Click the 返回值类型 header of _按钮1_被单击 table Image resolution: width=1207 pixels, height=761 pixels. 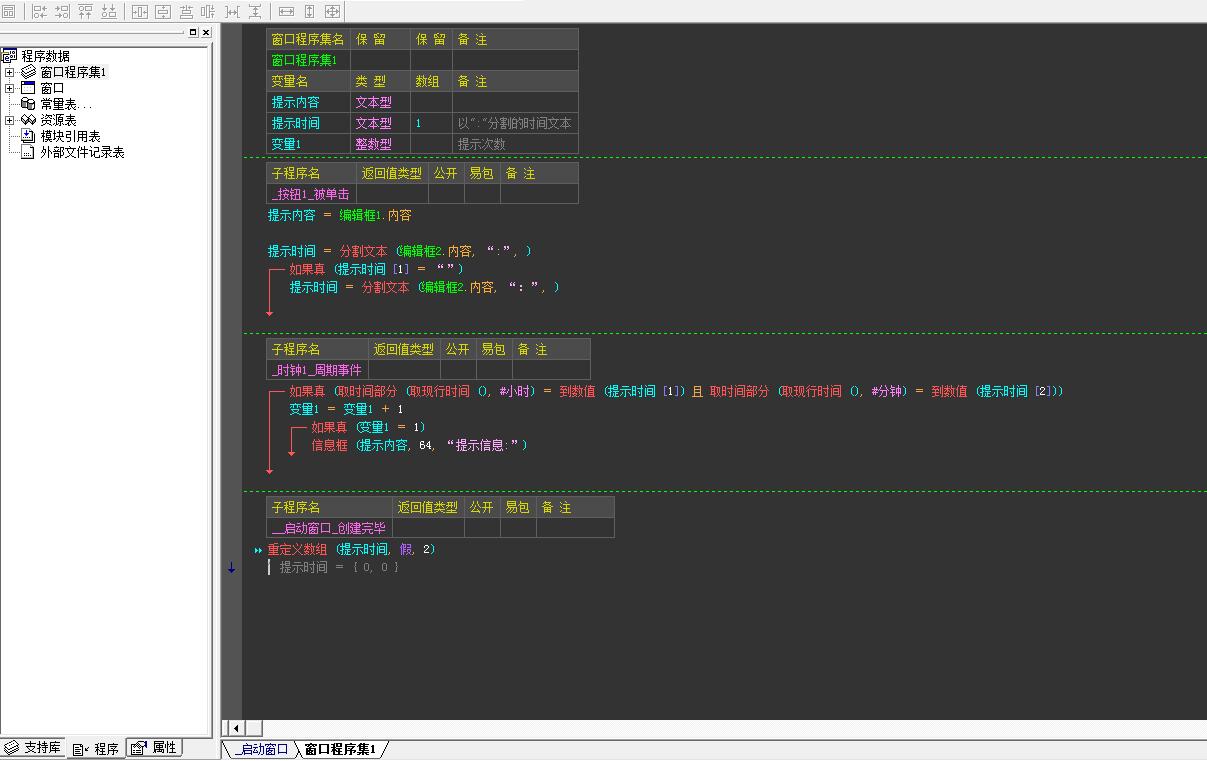pos(392,173)
